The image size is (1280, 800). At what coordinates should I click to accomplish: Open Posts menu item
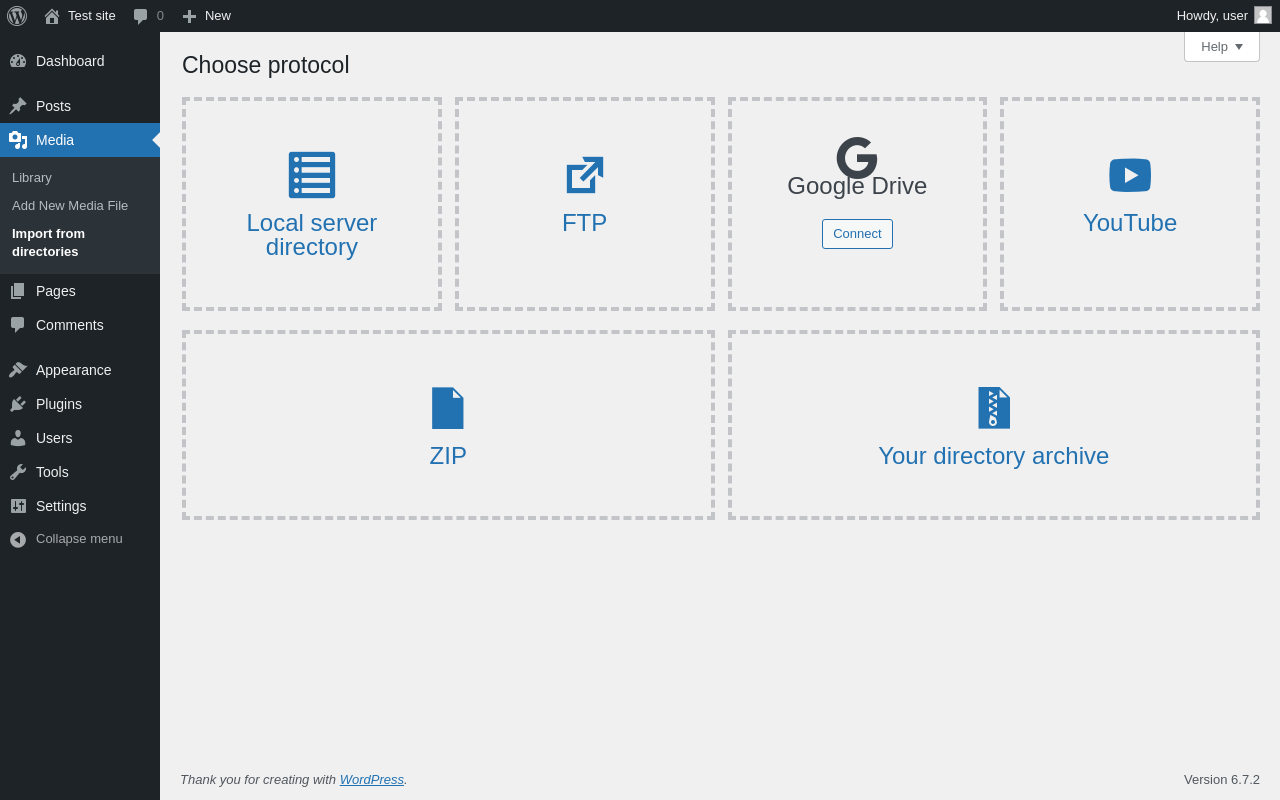click(x=80, y=106)
